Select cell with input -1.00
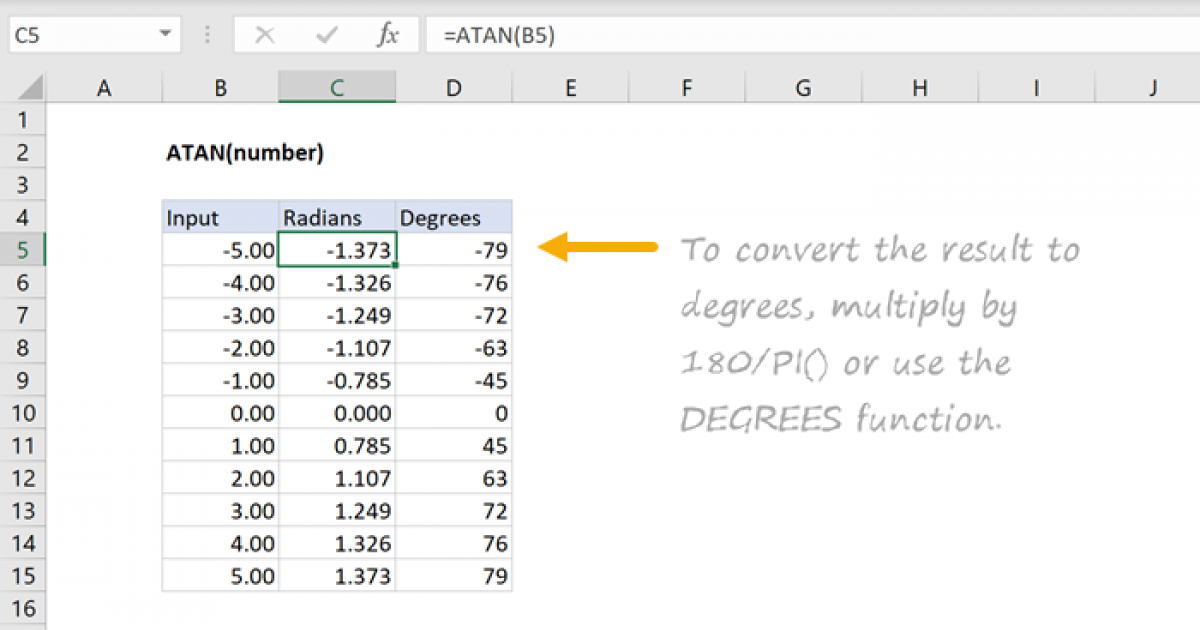Screen dimensions: 1200x630 coord(220,381)
